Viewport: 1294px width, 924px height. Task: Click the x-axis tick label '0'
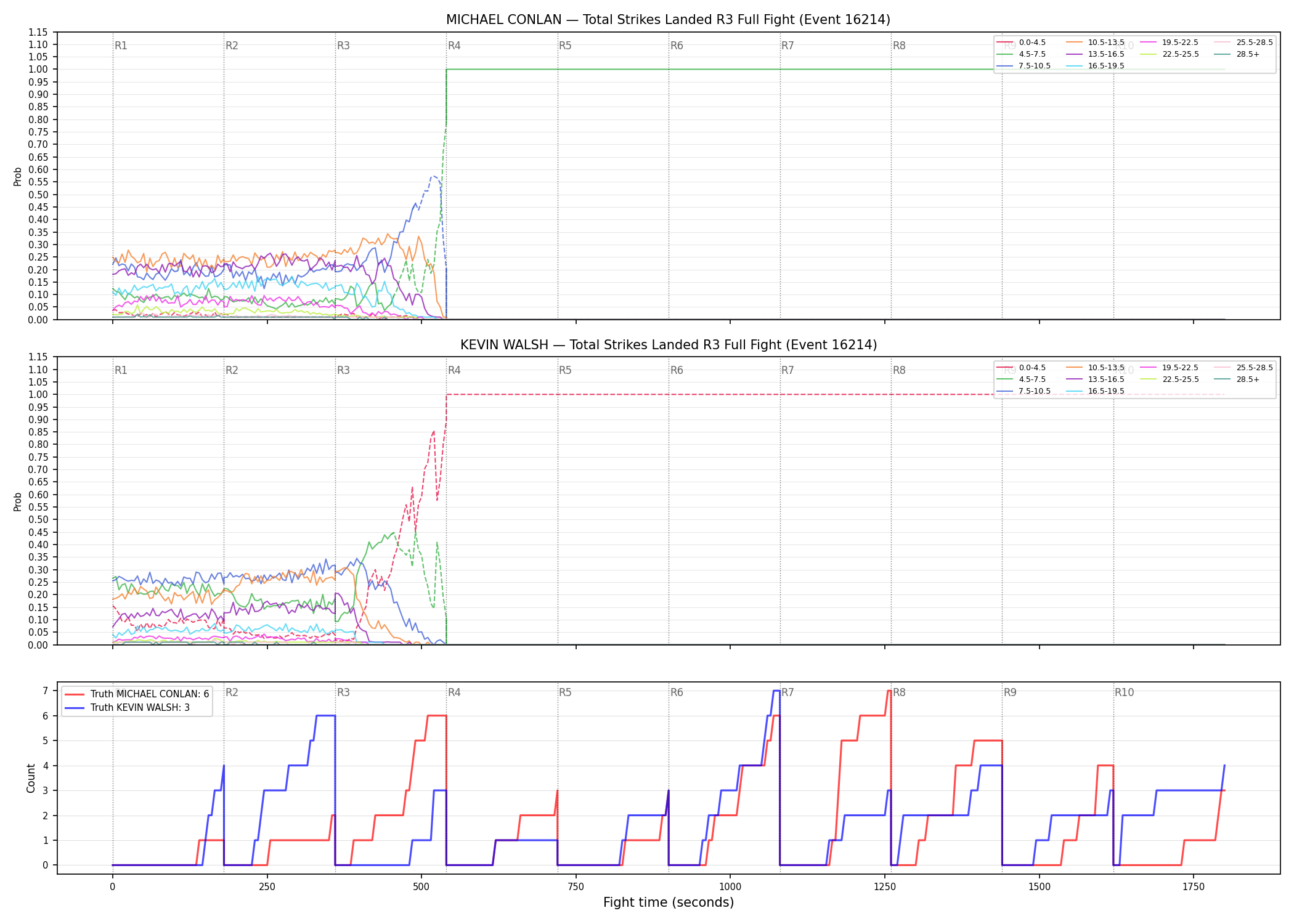[112, 887]
